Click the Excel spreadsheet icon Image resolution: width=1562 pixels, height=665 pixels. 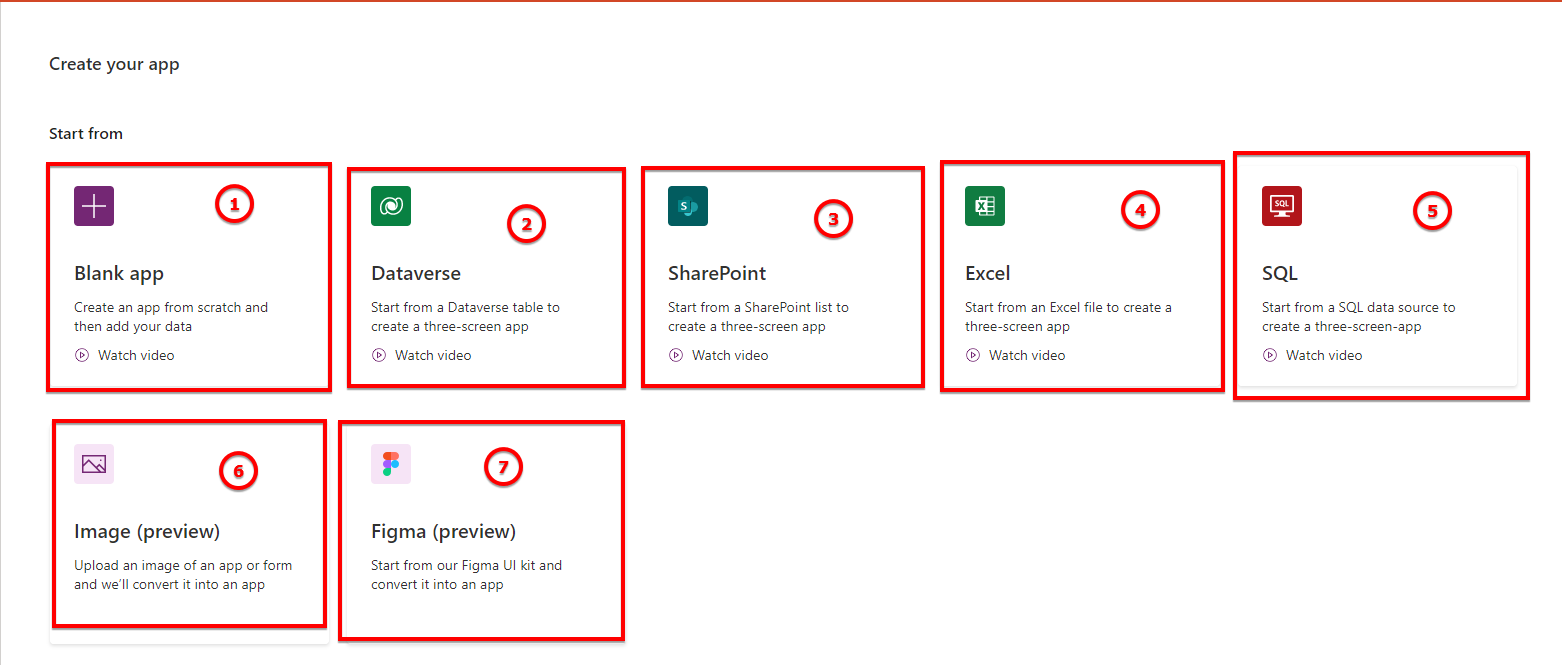click(x=985, y=205)
